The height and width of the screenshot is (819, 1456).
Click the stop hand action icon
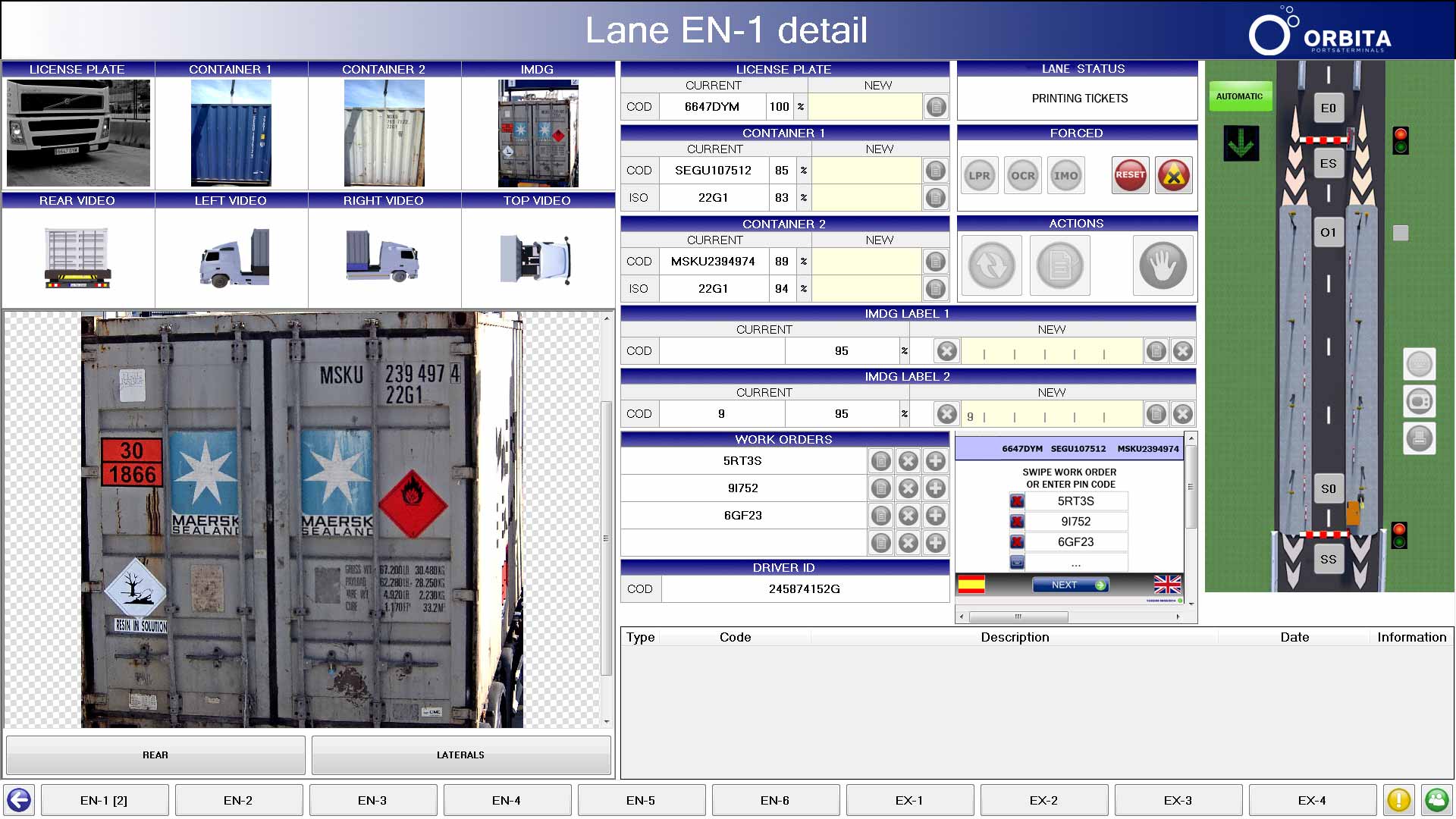(1163, 265)
